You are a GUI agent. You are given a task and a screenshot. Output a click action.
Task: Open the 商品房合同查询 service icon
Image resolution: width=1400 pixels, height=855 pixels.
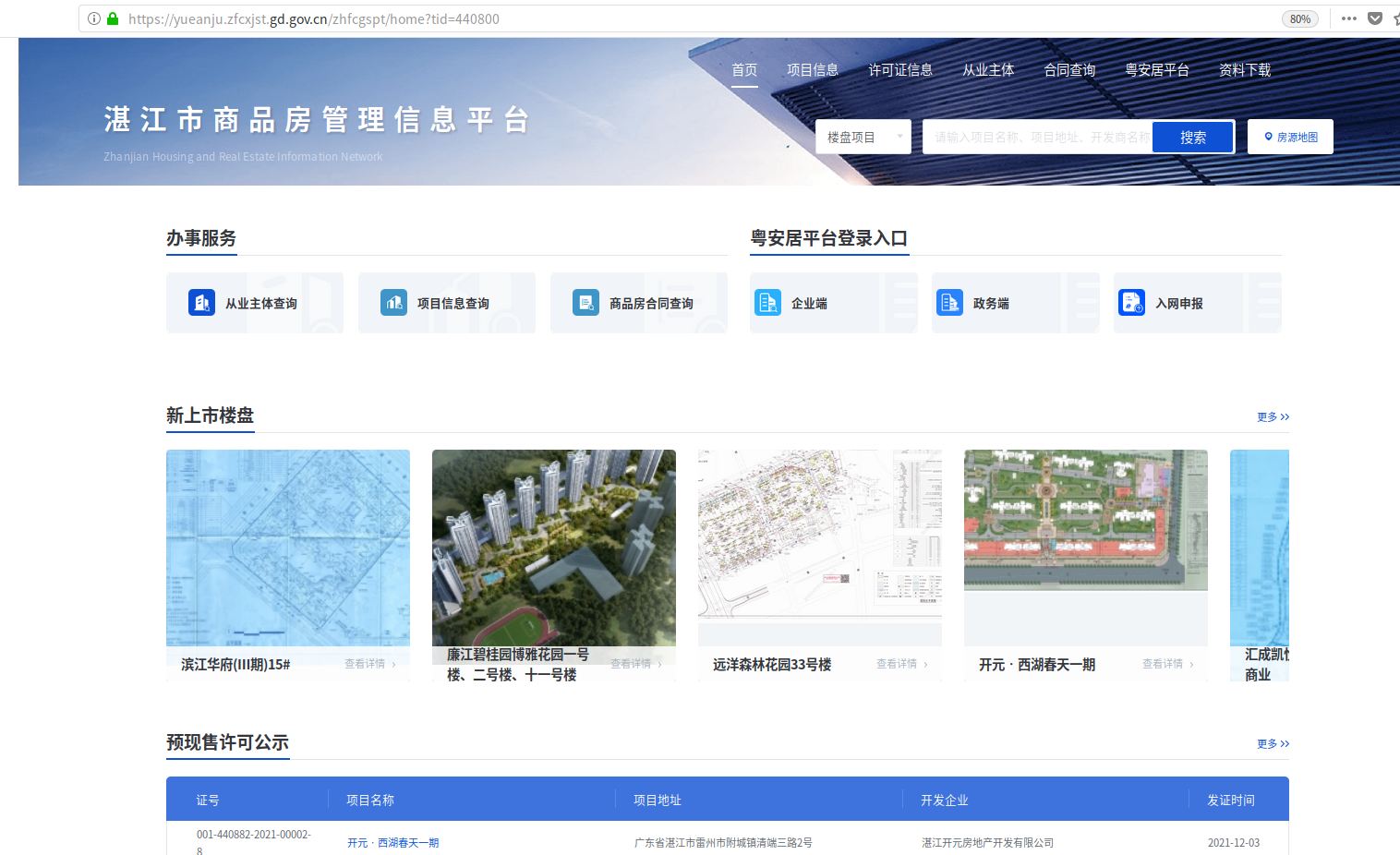(x=585, y=302)
